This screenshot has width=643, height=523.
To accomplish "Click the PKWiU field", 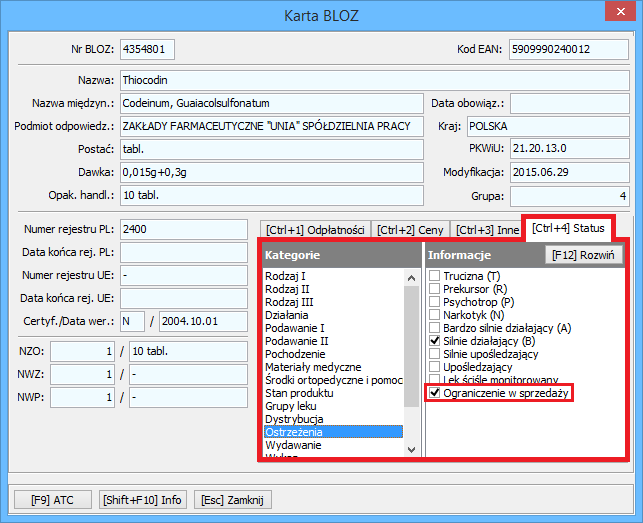I will click(570, 148).
